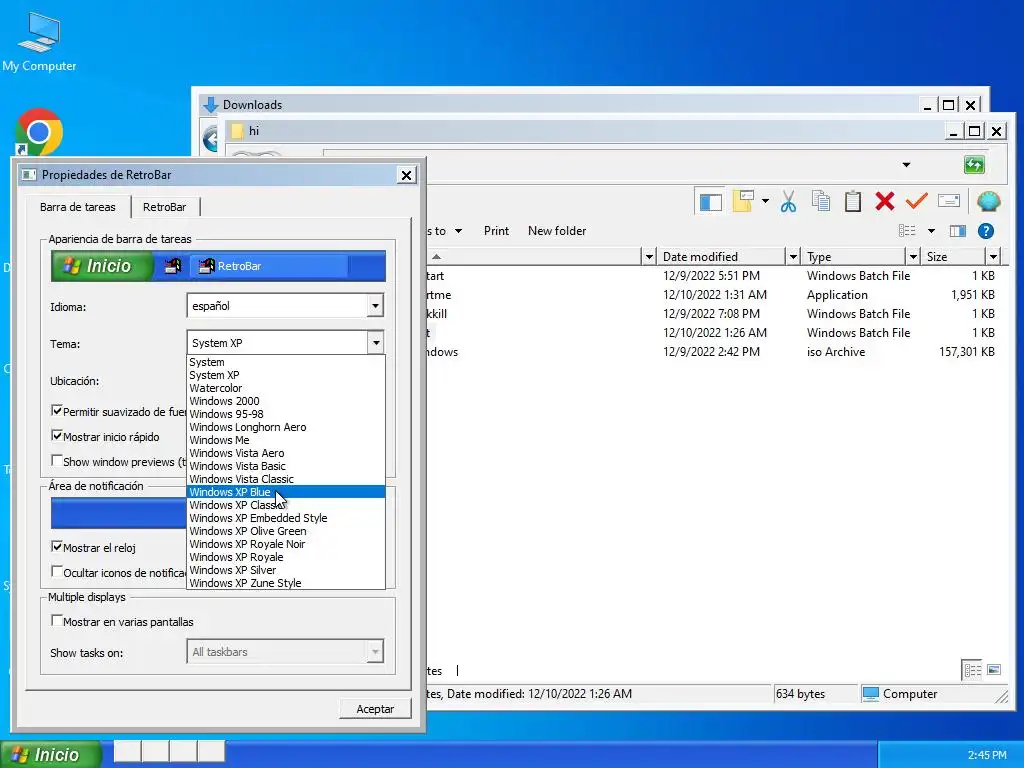The width and height of the screenshot is (1024, 768).
Task: Open Google Chrome desktop shortcut
Action: (39, 132)
